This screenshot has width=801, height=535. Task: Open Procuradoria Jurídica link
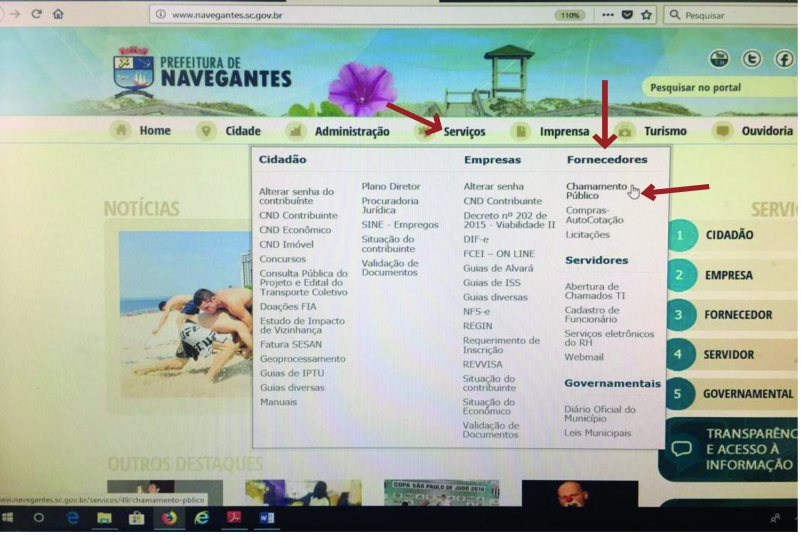(x=390, y=205)
